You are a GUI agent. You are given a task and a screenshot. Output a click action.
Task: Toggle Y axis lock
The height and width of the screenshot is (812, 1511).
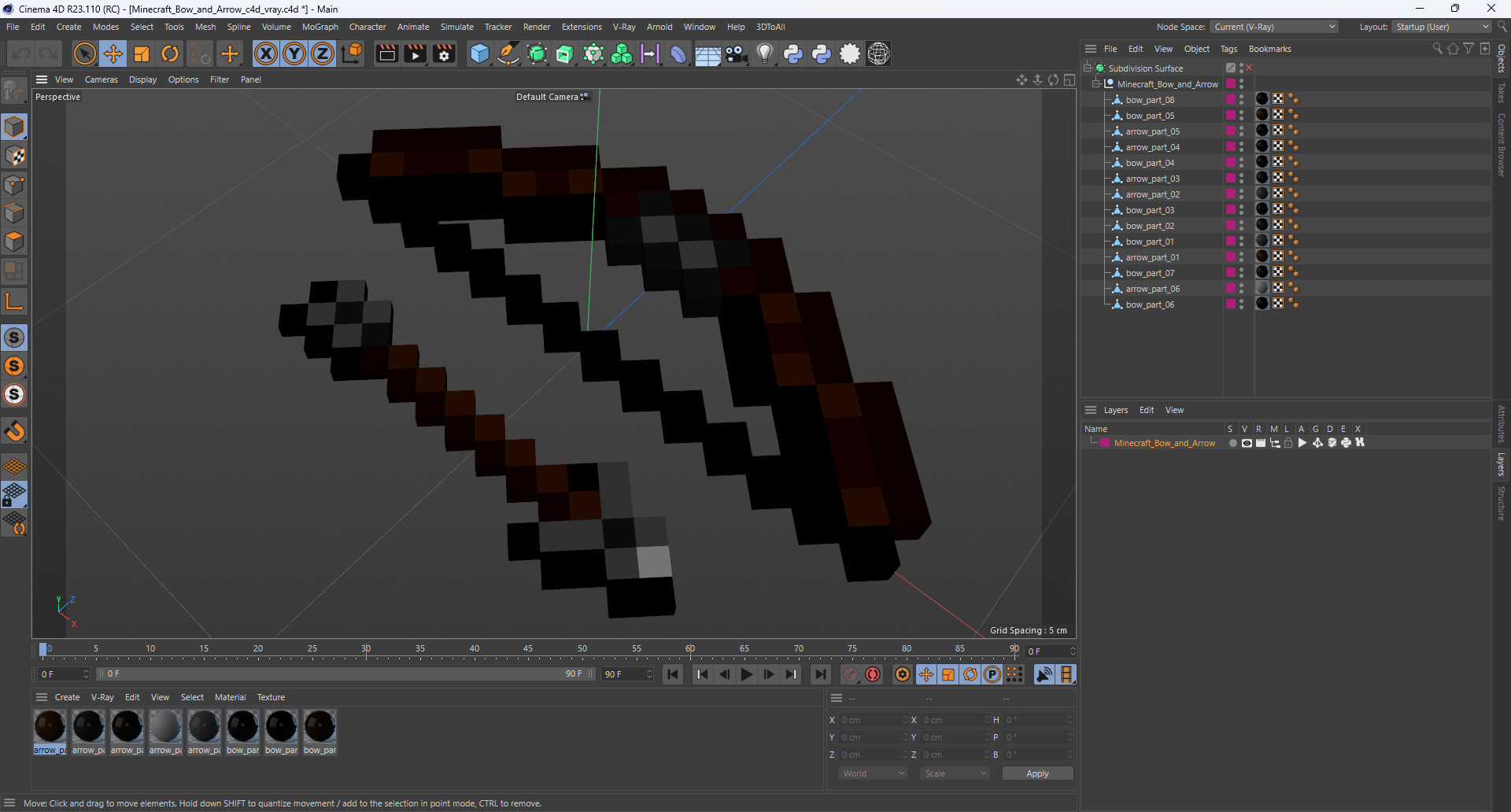pyautogui.click(x=294, y=54)
